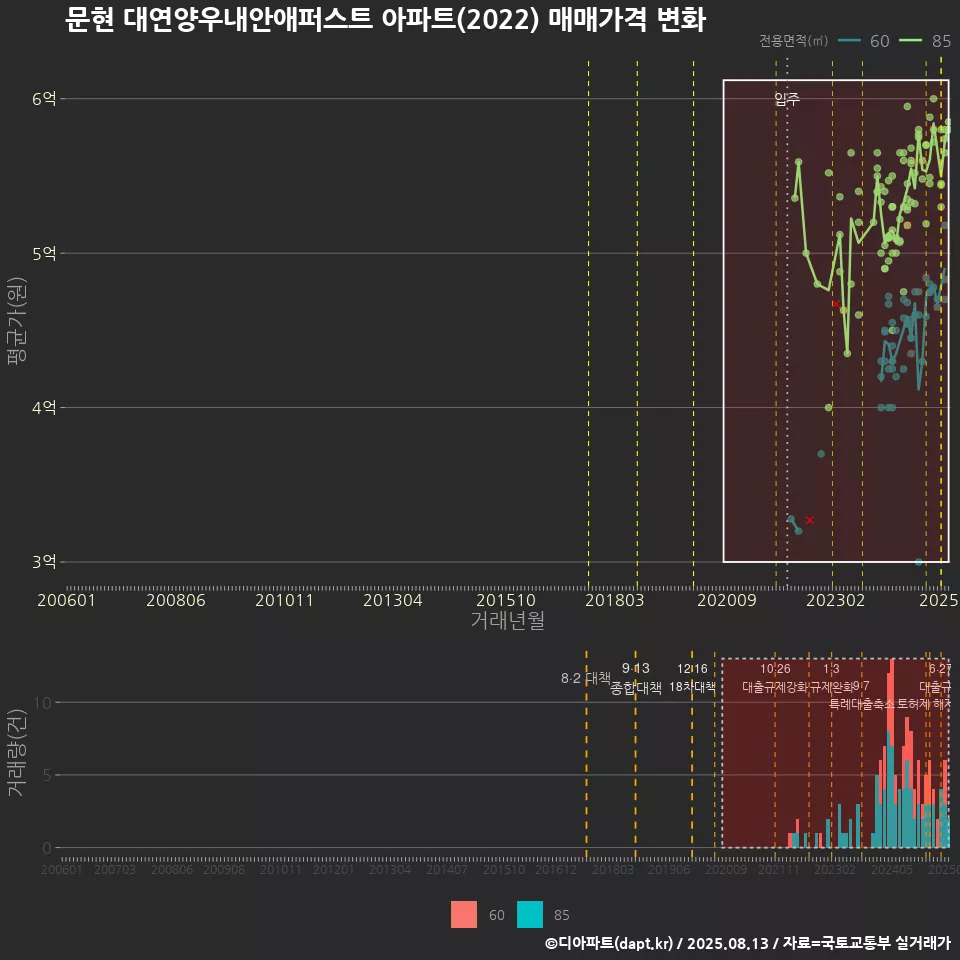The height and width of the screenshot is (960, 960).
Task: Click the 200908 label on volume chart
Action: coord(224,869)
